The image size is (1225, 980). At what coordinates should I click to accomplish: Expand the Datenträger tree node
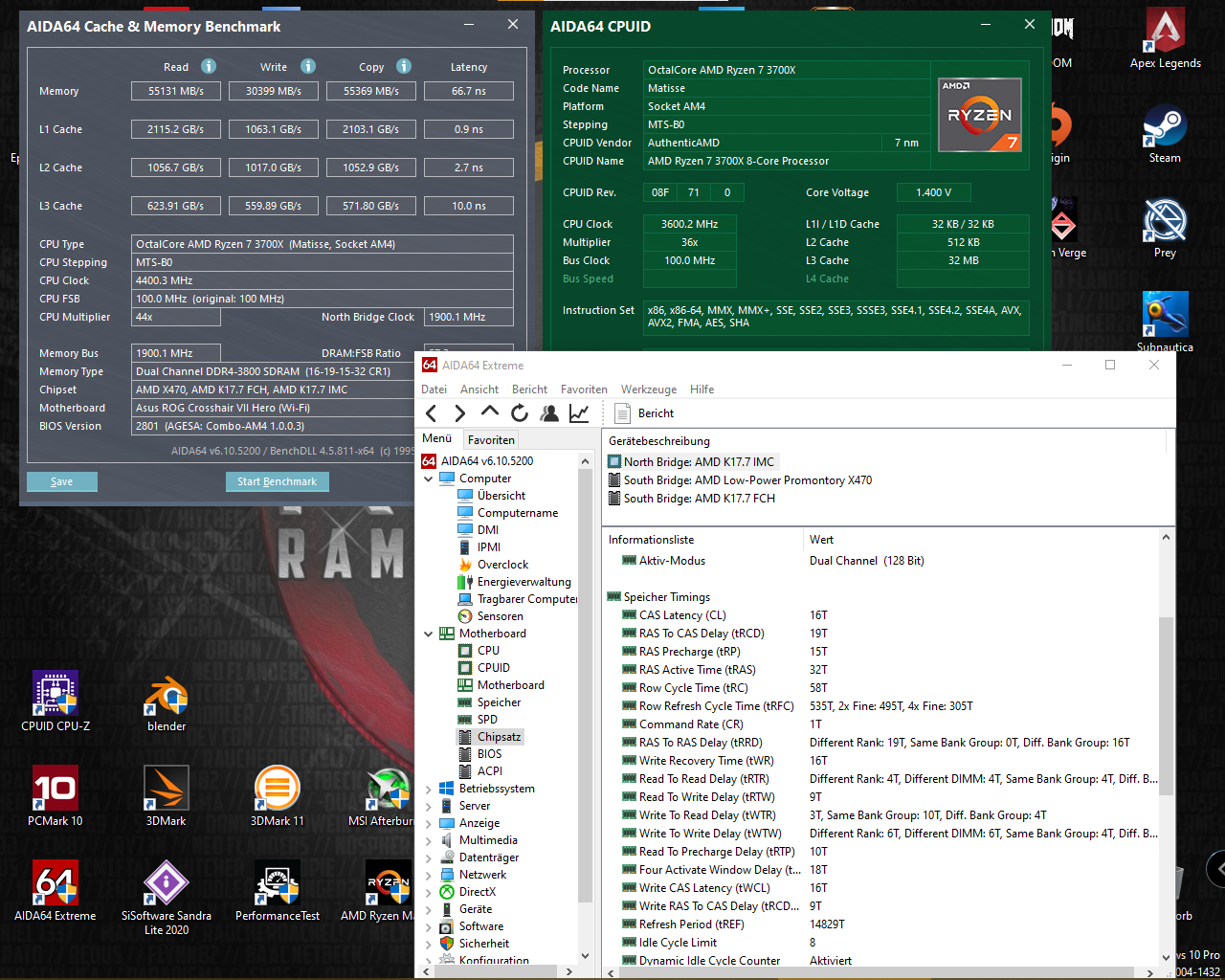click(x=429, y=857)
